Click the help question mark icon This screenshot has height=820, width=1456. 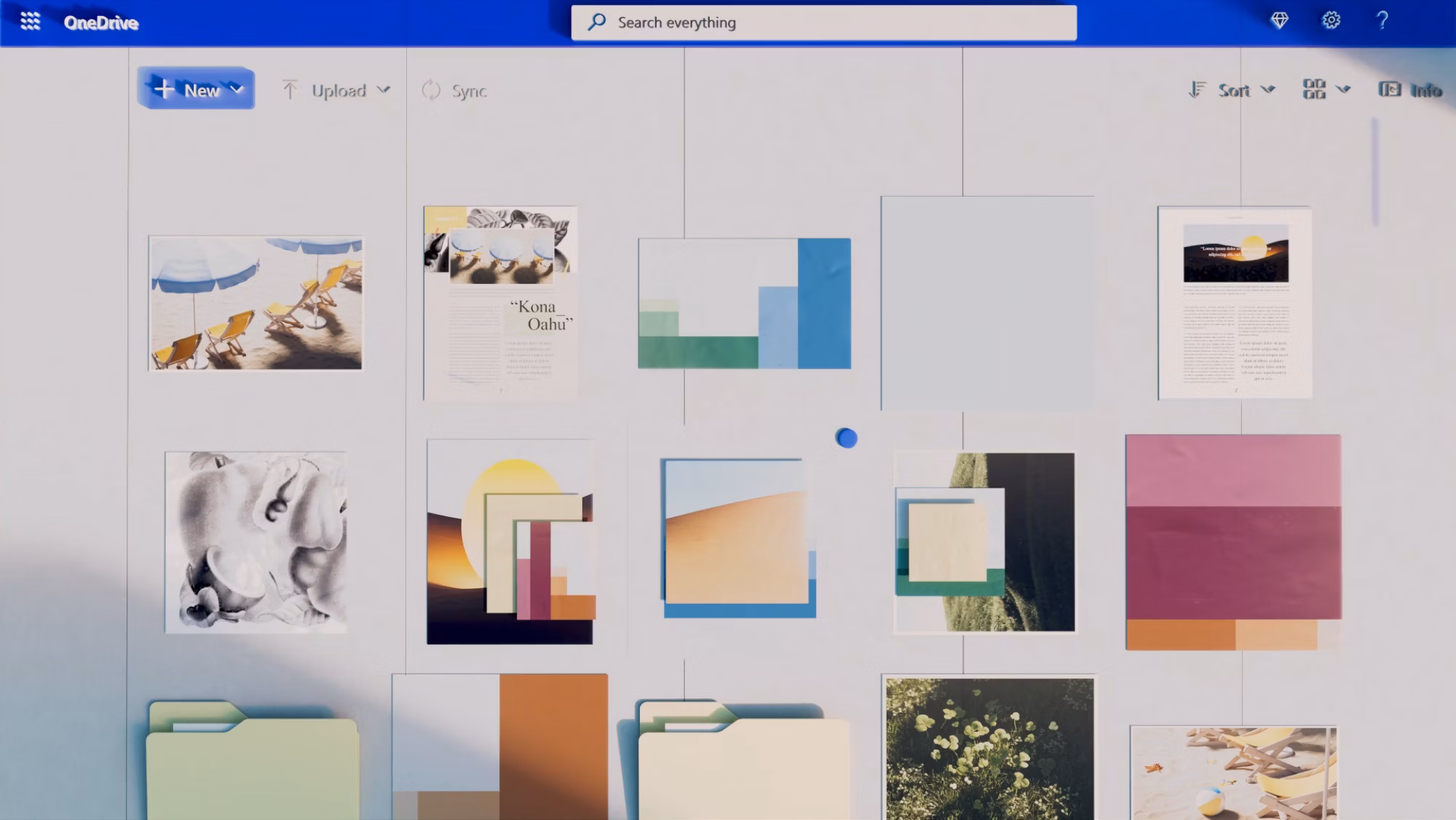tap(1382, 20)
